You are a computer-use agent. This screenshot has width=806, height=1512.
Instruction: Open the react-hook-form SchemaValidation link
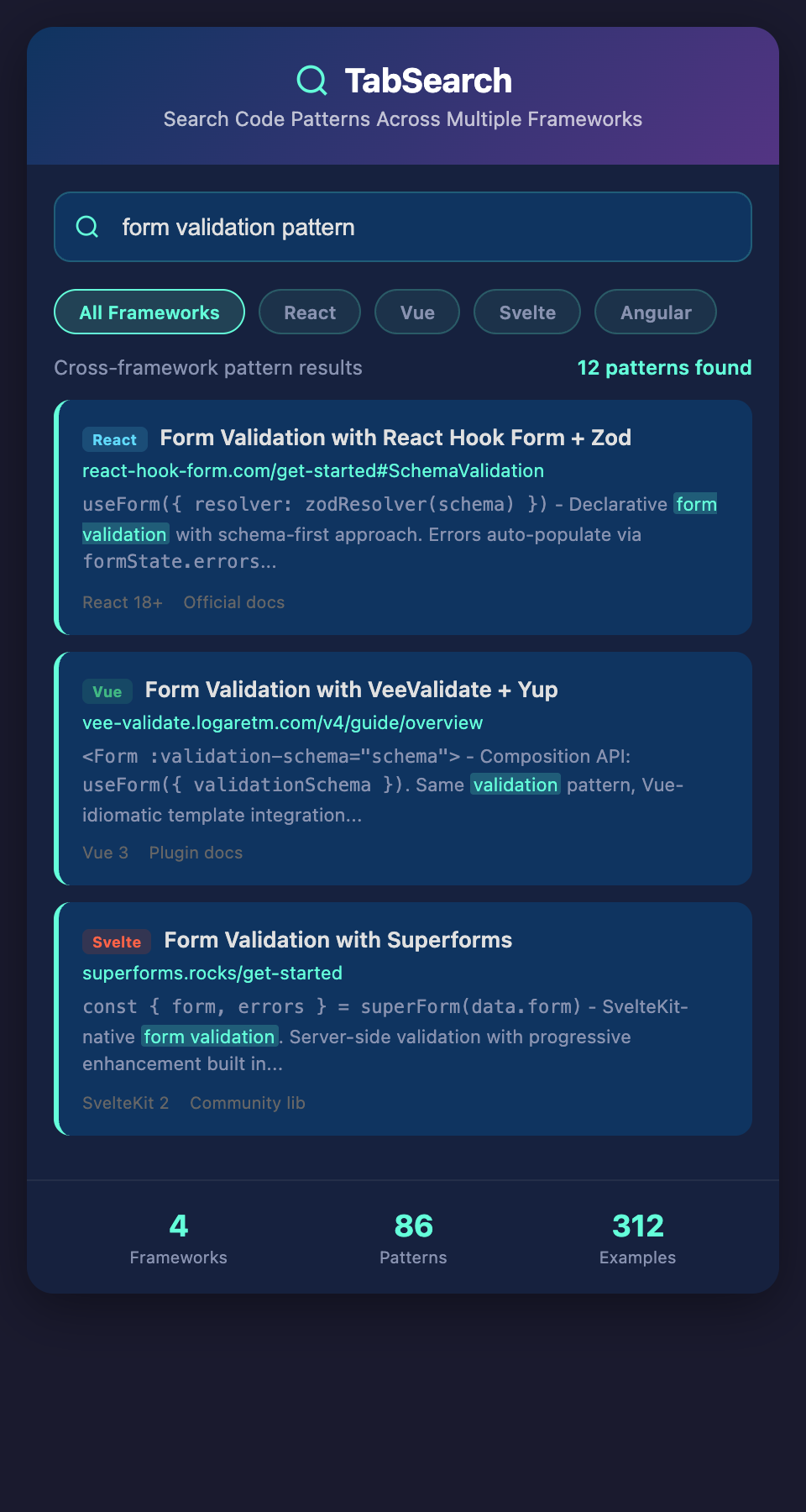[312, 470]
